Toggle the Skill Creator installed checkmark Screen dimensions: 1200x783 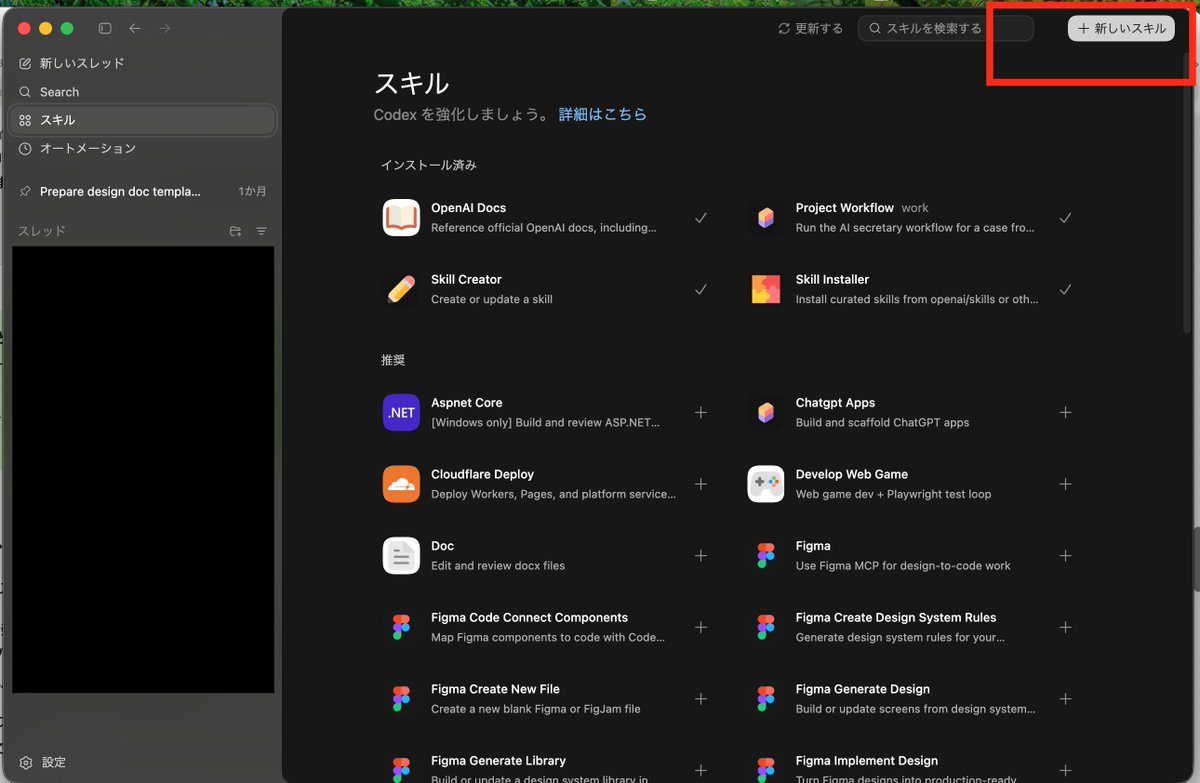(x=701, y=289)
